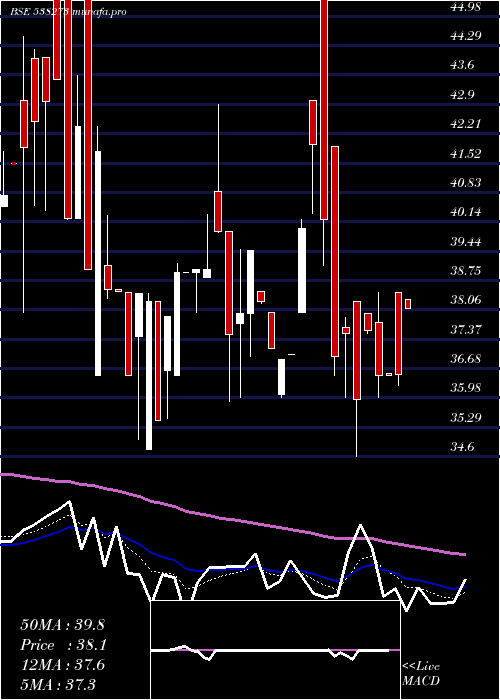The image size is (500, 700).
Task: Click the 34.6 price axis label
Action: (462, 447)
